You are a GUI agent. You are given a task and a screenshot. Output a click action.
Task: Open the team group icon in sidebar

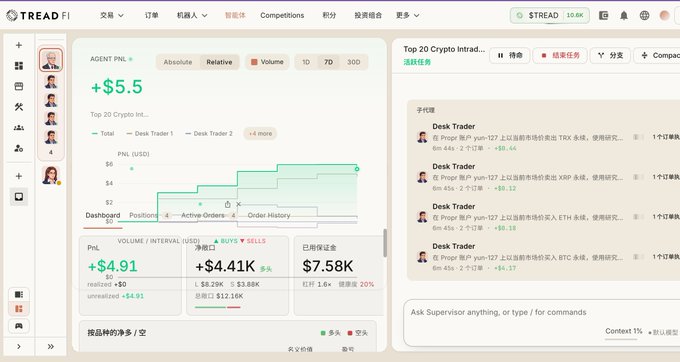click(x=19, y=127)
